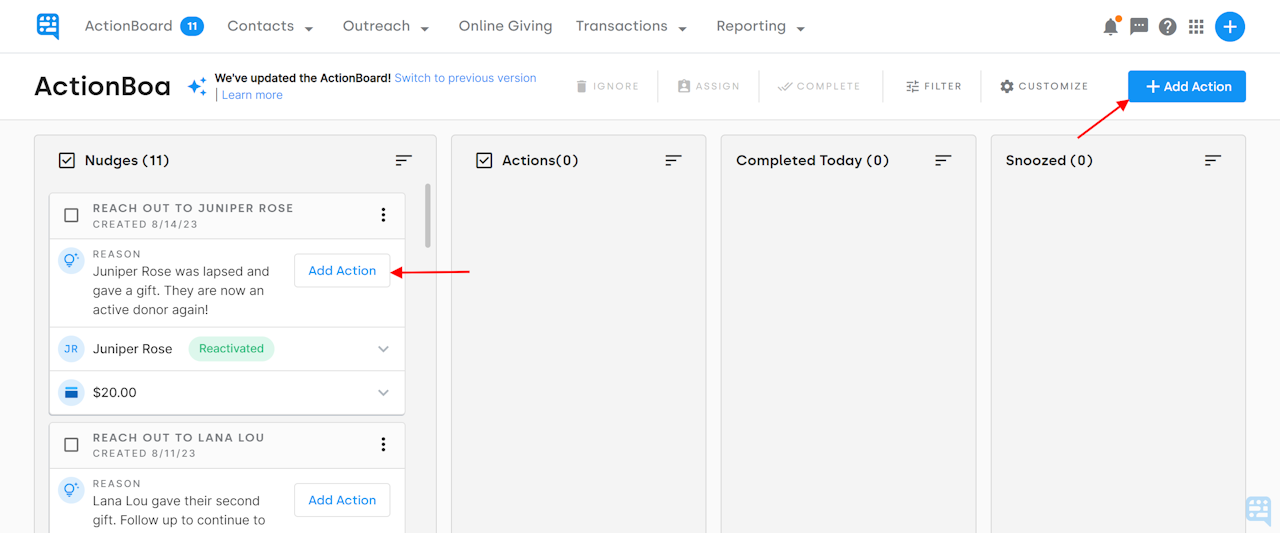This screenshot has height=533, width=1280.
Task: Sort the Actions column
Action: coord(673,160)
